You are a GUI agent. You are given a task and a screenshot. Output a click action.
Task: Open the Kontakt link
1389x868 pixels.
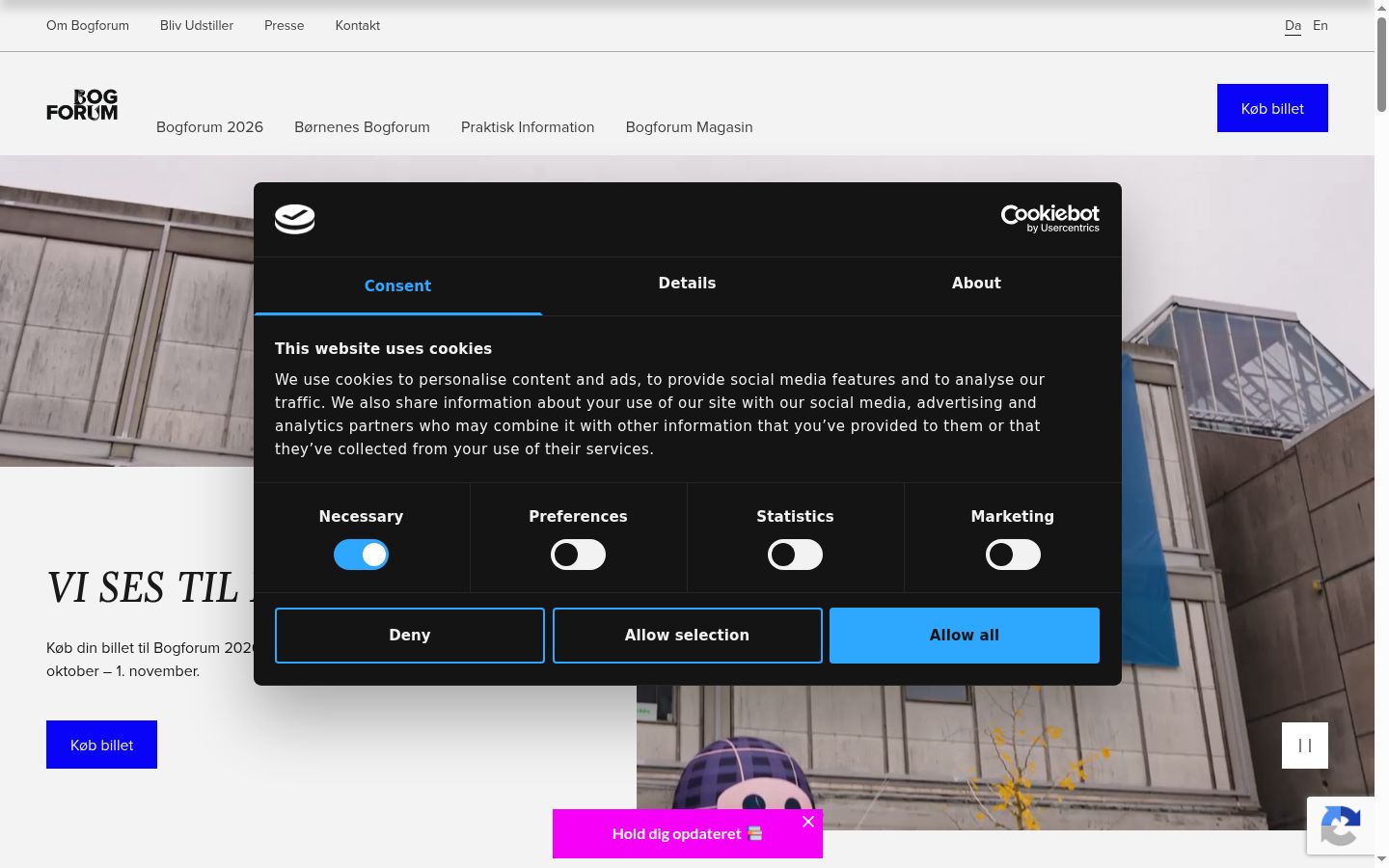pyautogui.click(x=358, y=26)
